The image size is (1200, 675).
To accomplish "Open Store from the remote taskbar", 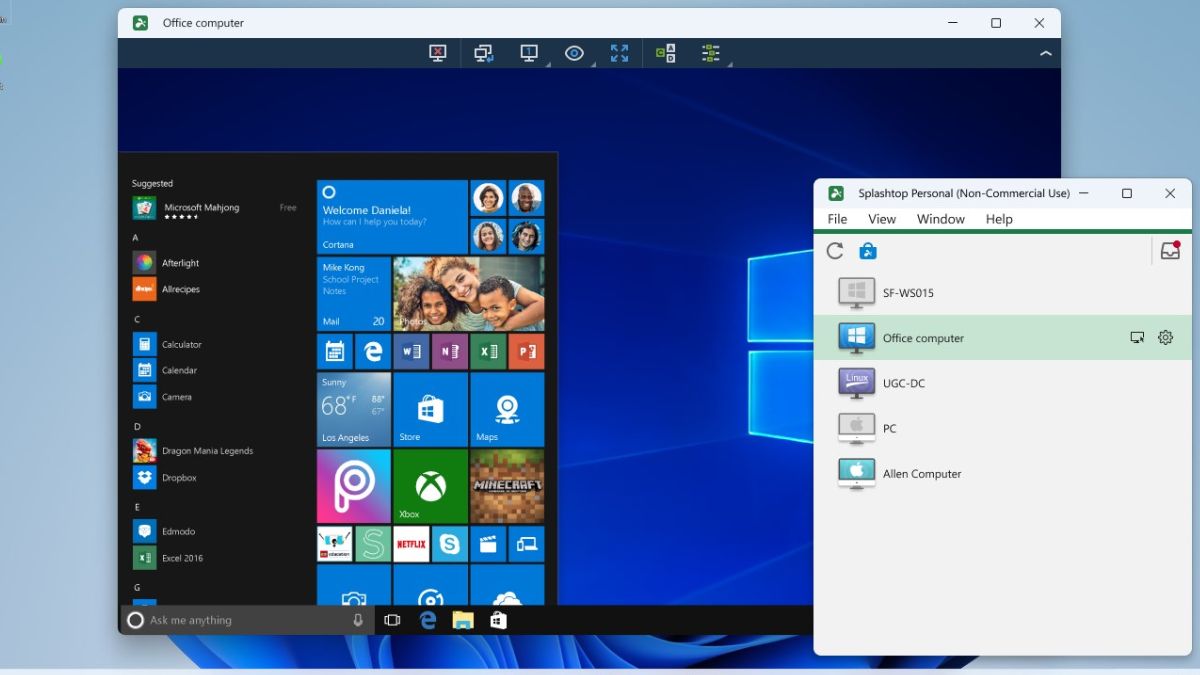I will click(497, 620).
